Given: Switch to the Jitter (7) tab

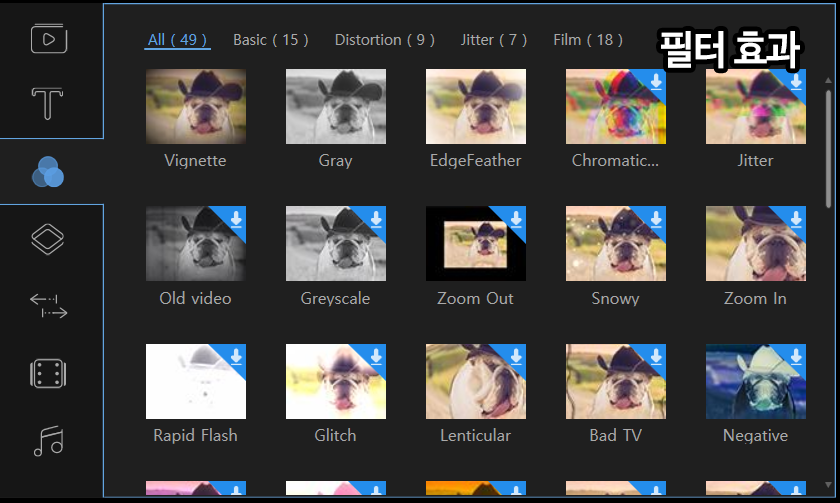Looking at the screenshot, I should 494,40.
